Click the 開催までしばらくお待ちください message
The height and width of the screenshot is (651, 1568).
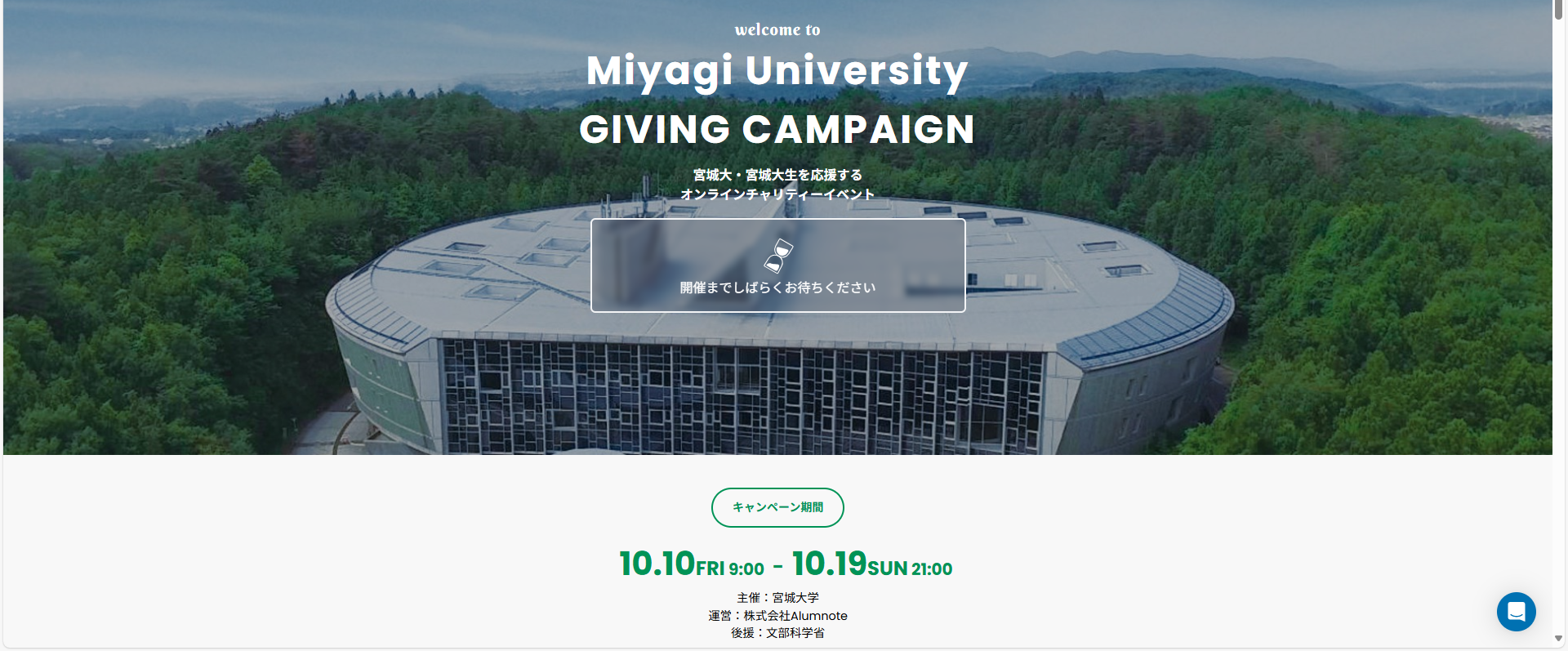click(777, 288)
